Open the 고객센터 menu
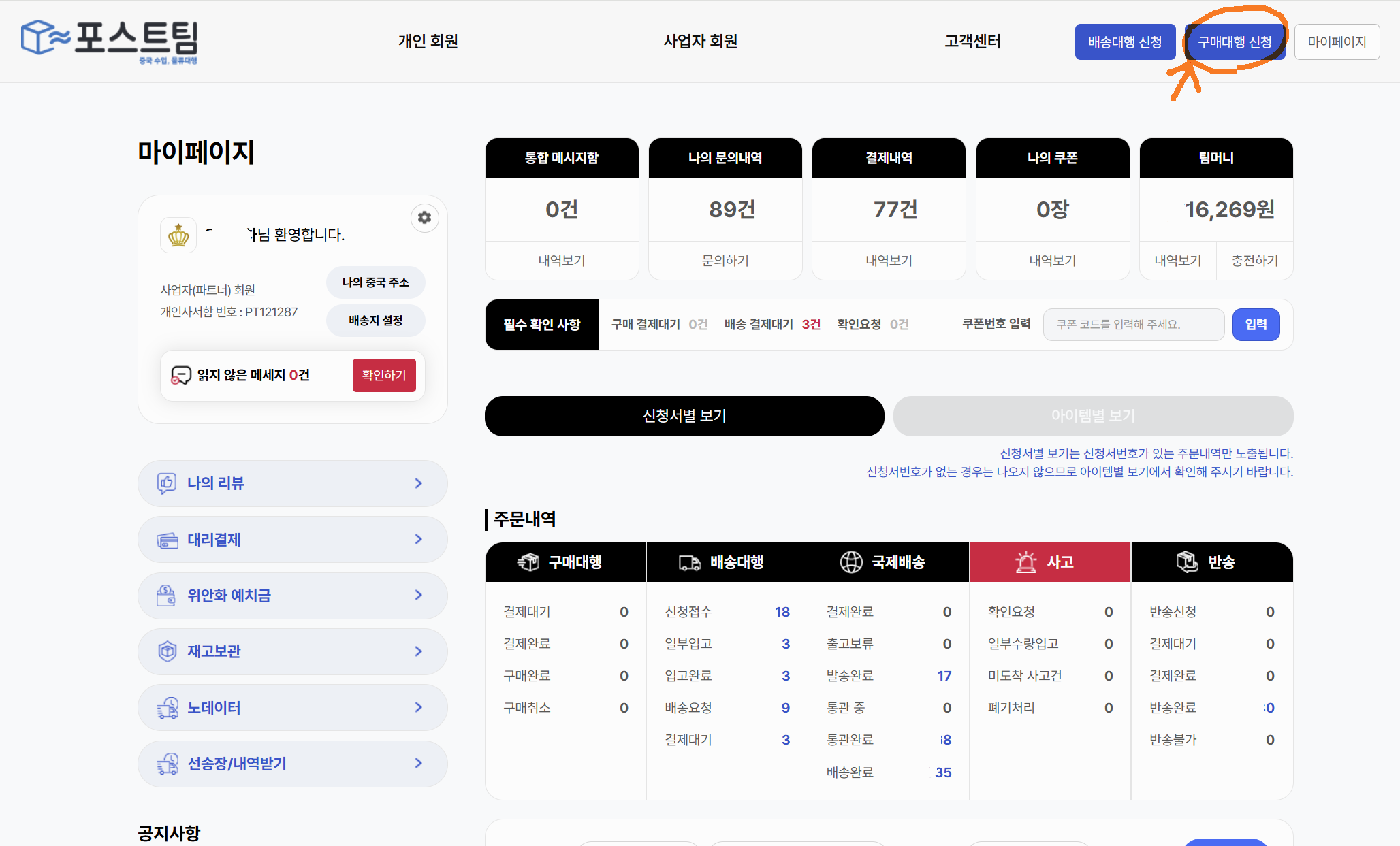 coord(972,42)
